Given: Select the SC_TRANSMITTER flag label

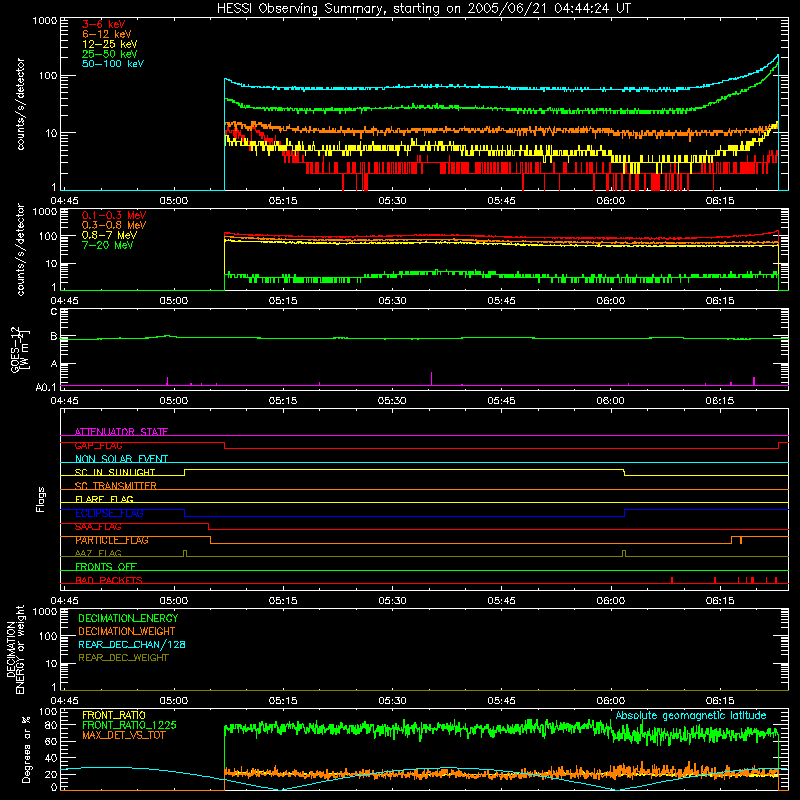Looking at the screenshot, I should point(115,486).
